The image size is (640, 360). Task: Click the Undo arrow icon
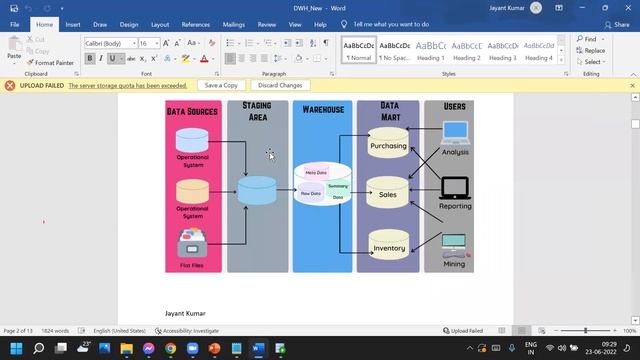click(x=29, y=8)
